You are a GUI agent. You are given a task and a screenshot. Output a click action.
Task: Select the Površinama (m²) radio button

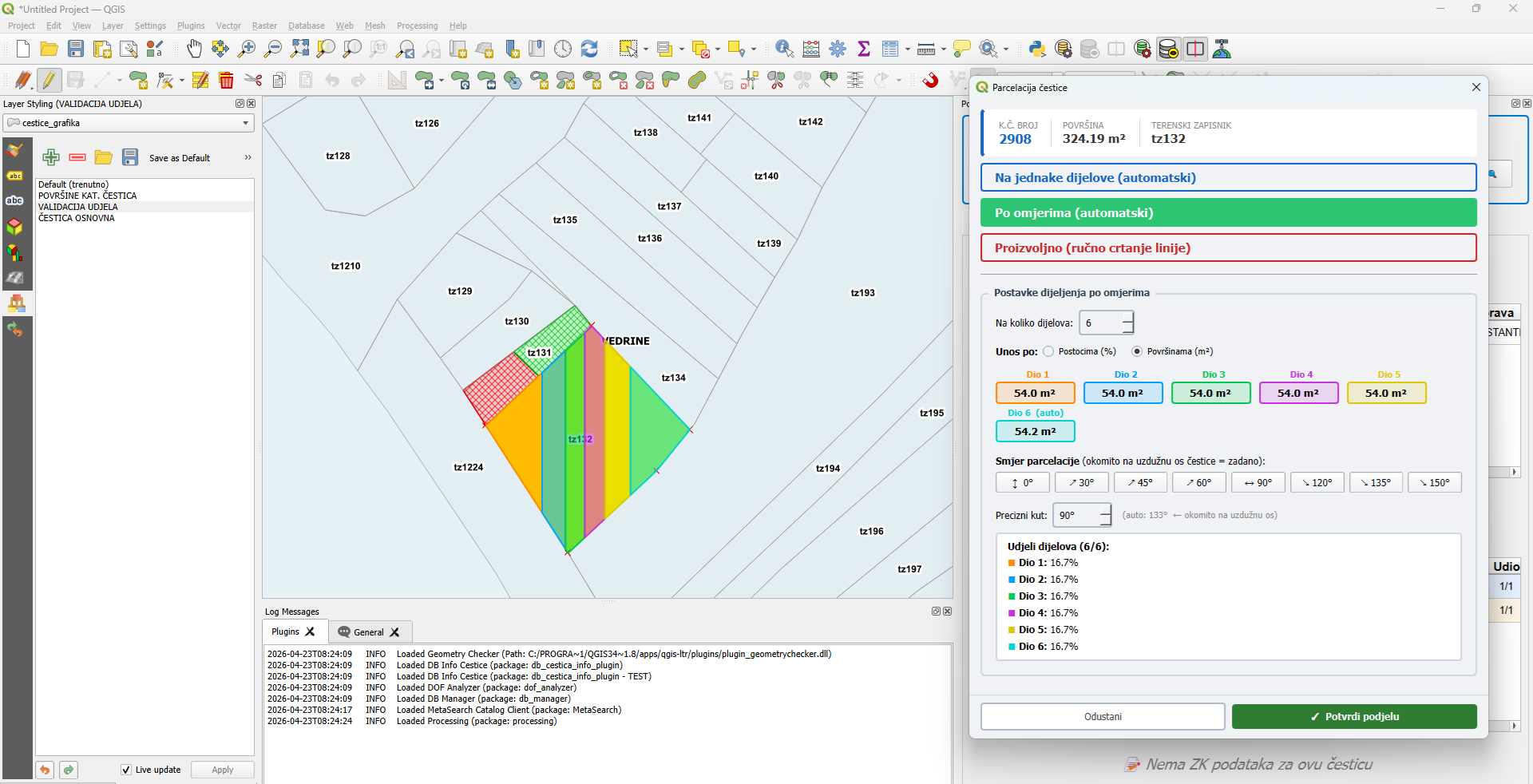click(1137, 351)
